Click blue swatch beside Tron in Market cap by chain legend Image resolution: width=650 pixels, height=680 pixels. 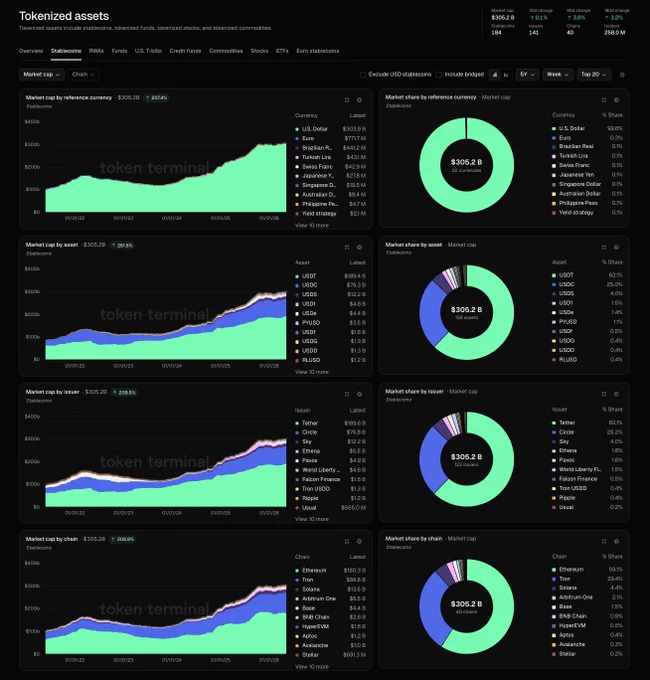click(x=297, y=580)
